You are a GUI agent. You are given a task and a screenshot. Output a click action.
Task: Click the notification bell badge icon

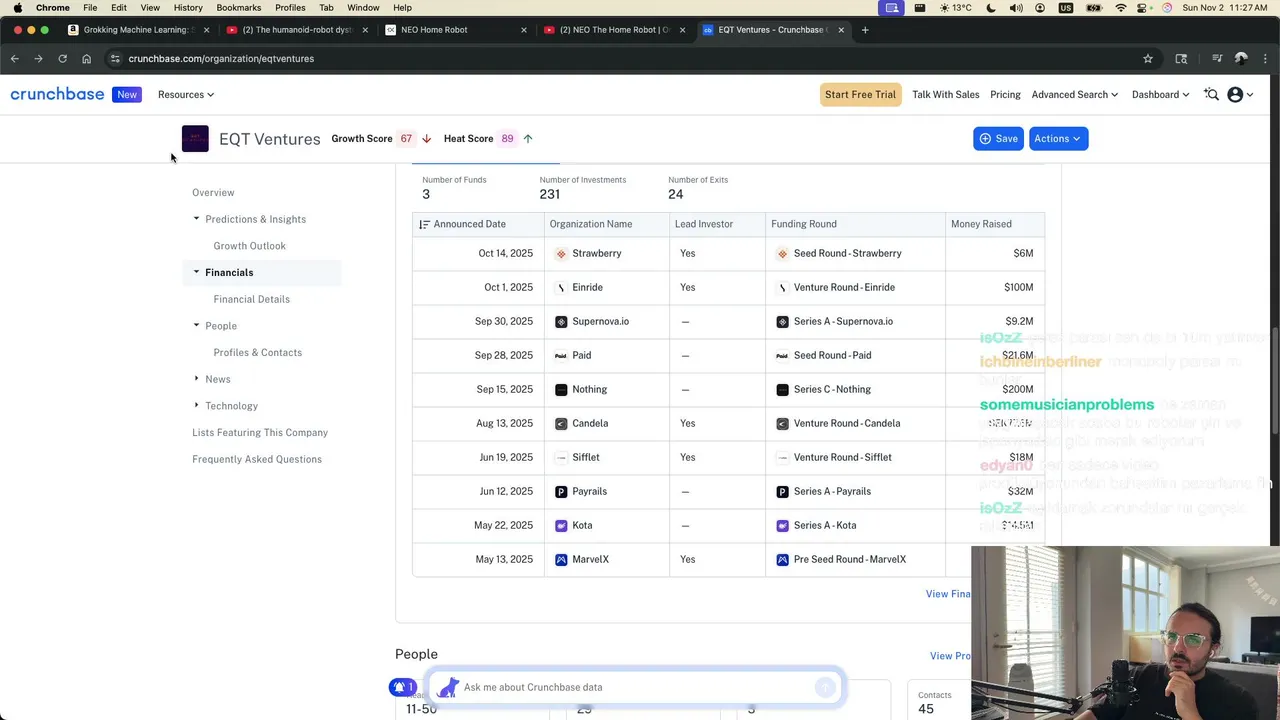pos(403,687)
